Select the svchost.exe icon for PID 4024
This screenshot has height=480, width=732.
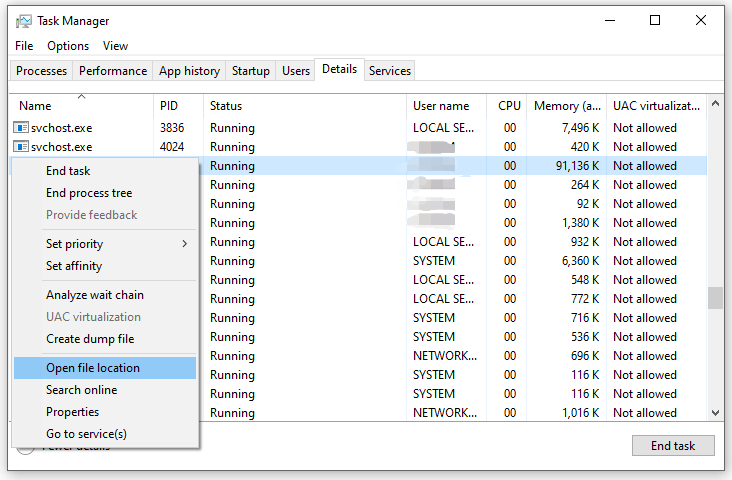[21, 147]
